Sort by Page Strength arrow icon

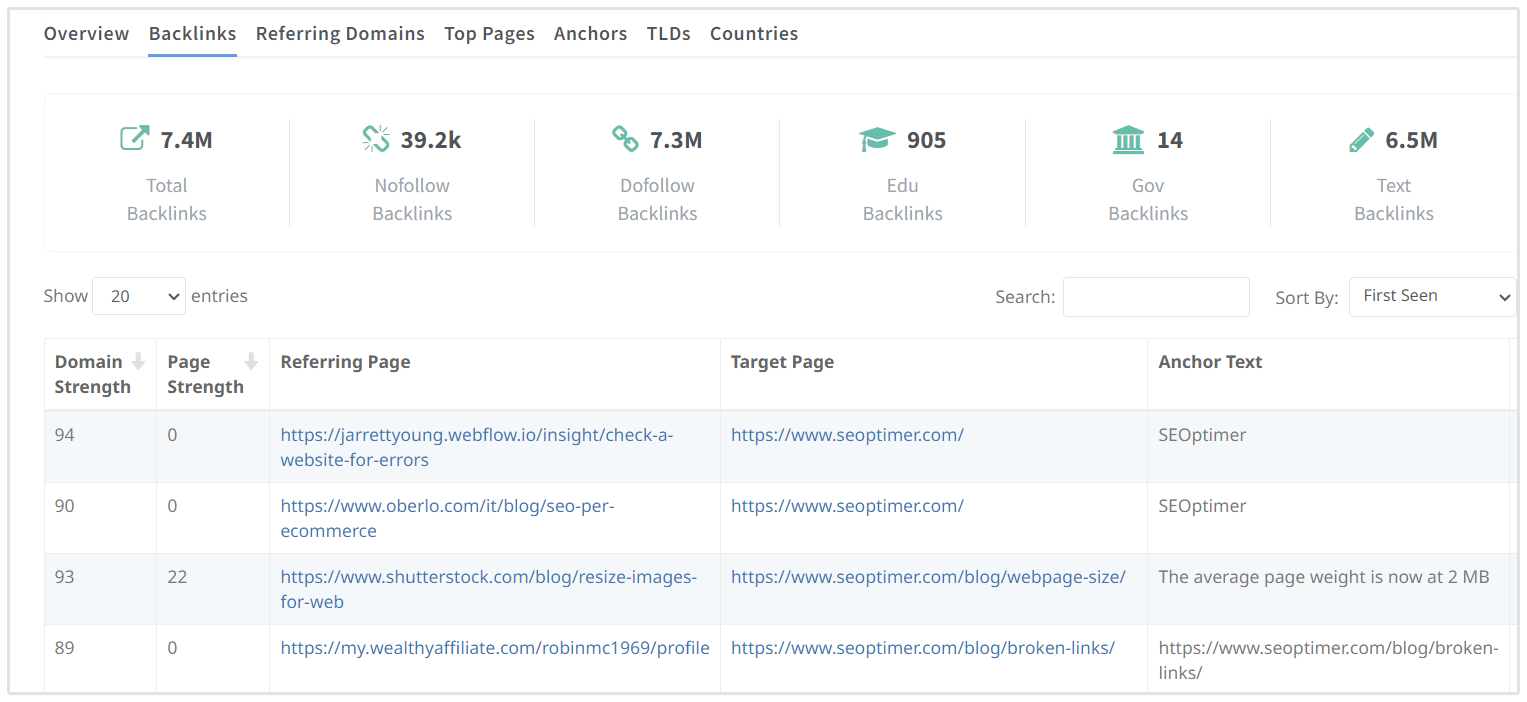click(x=251, y=362)
